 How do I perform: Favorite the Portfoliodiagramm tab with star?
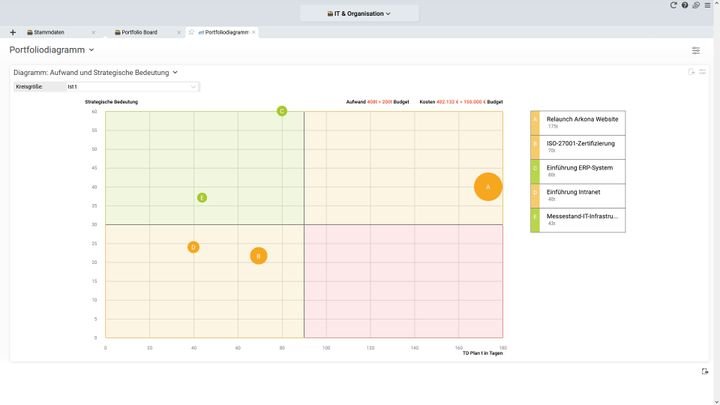(191, 32)
